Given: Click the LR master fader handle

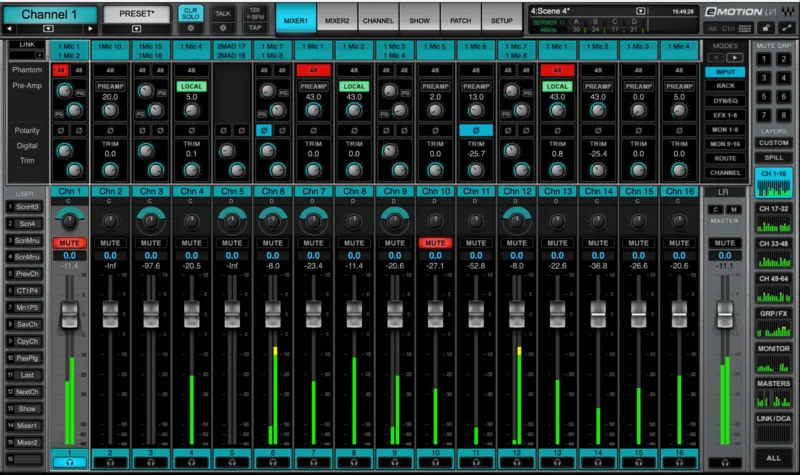Looking at the screenshot, I should point(724,314).
